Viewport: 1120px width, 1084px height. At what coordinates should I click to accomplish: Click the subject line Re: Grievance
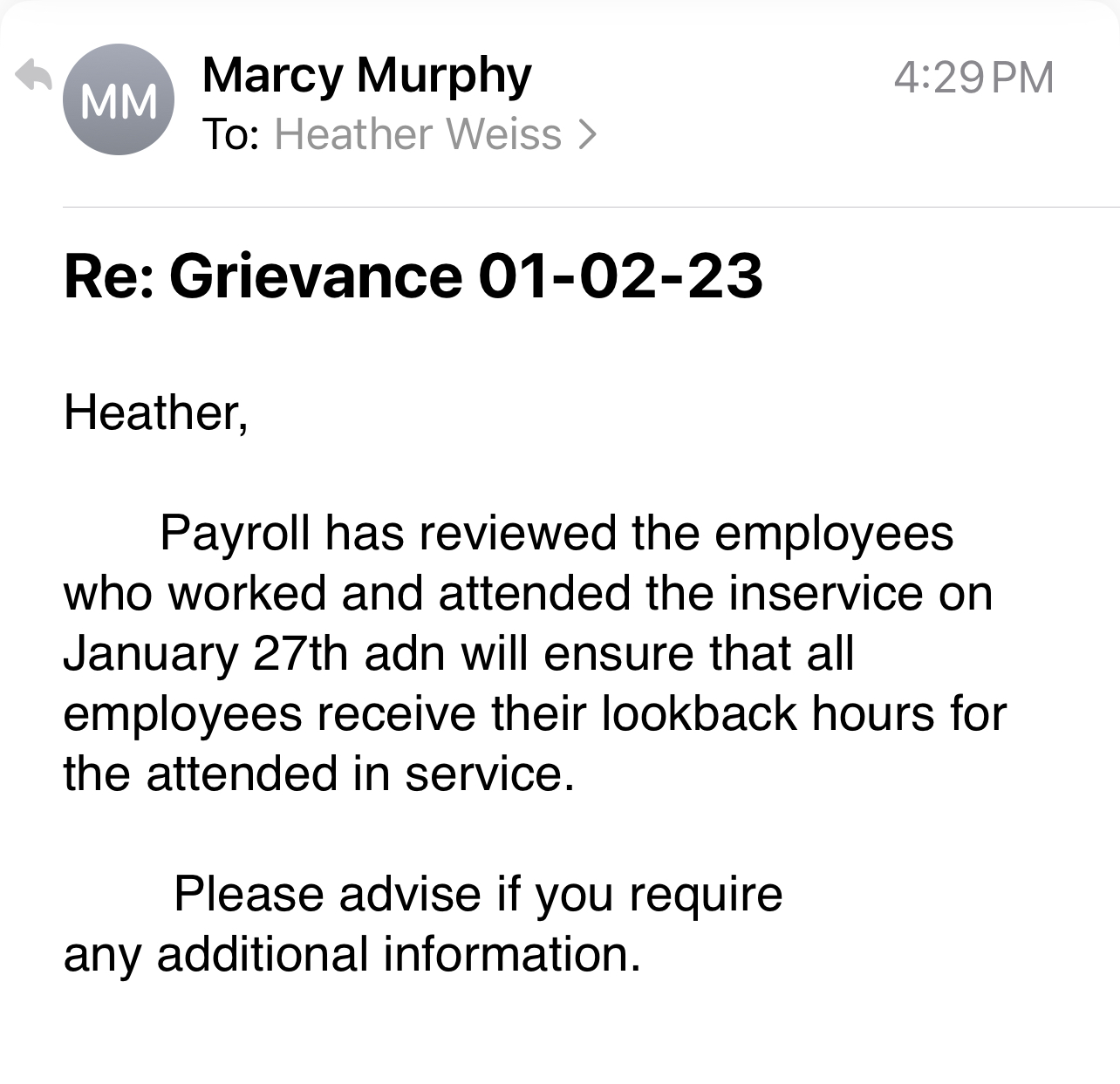tap(262, 276)
